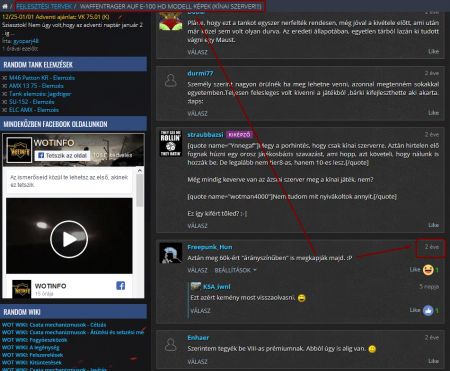Click the 2 éve timestamp on Freepunk_Hun comment
Viewport: 450px width, 371px height.
point(432,247)
